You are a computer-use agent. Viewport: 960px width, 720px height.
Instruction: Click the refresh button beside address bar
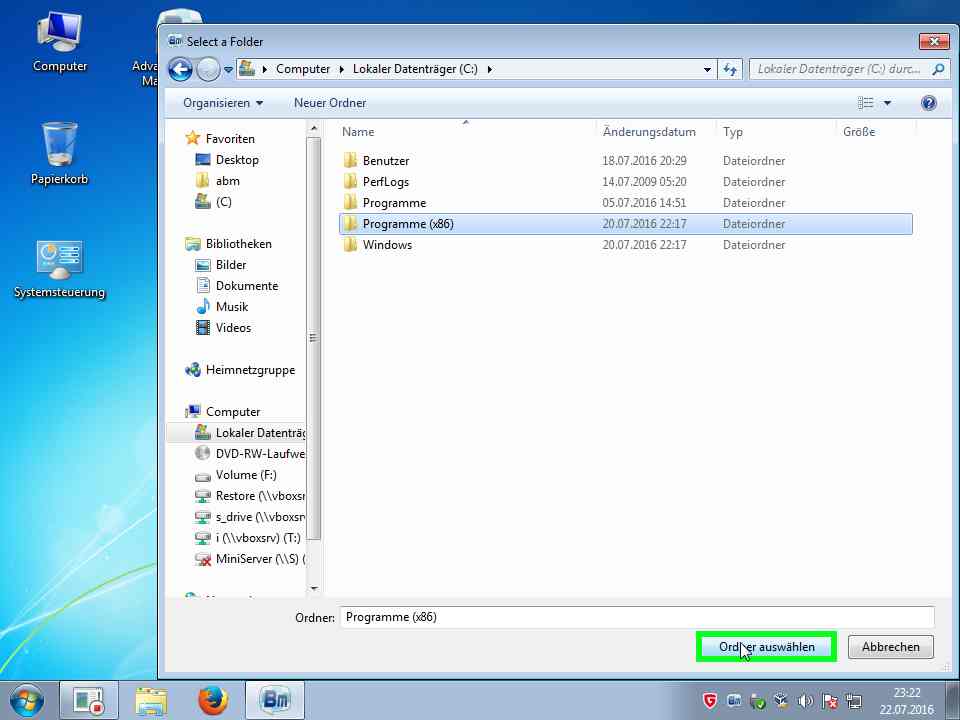pos(730,69)
